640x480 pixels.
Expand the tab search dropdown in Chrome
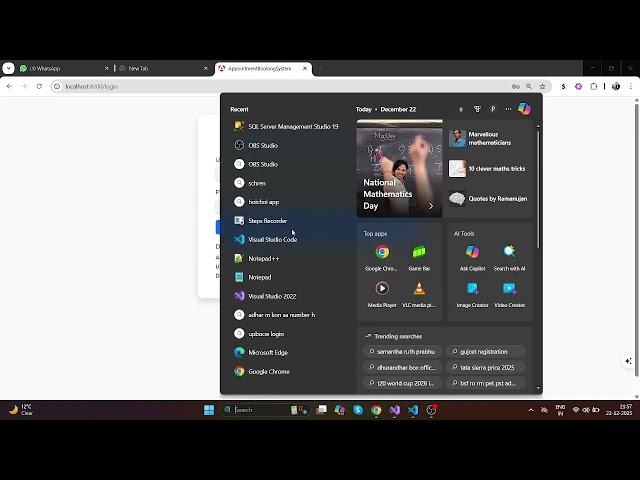[9, 68]
